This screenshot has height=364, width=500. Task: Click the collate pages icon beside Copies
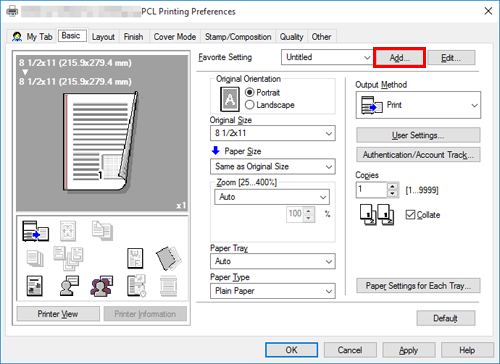click(x=377, y=215)
